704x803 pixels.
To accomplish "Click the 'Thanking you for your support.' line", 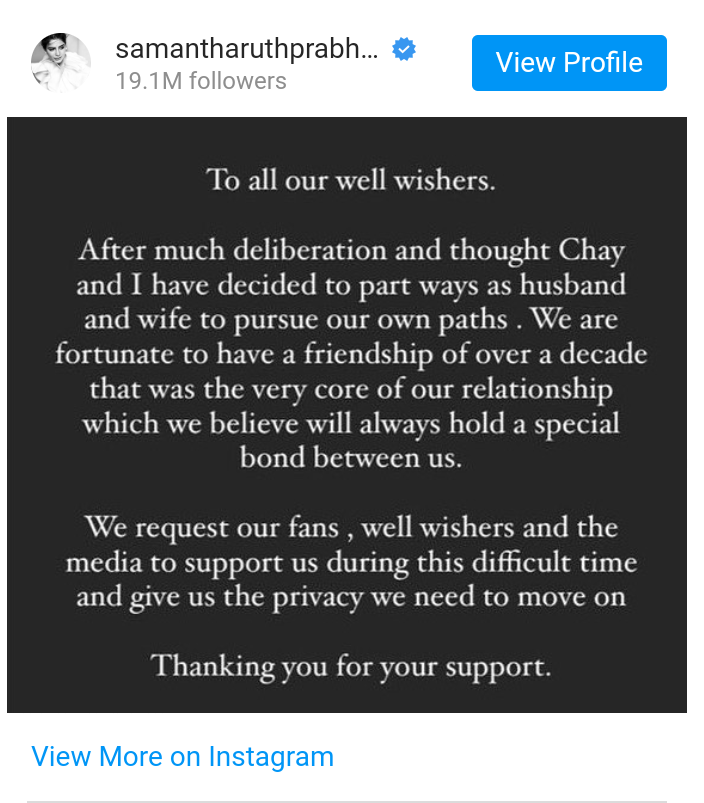I will click(351, 667).
